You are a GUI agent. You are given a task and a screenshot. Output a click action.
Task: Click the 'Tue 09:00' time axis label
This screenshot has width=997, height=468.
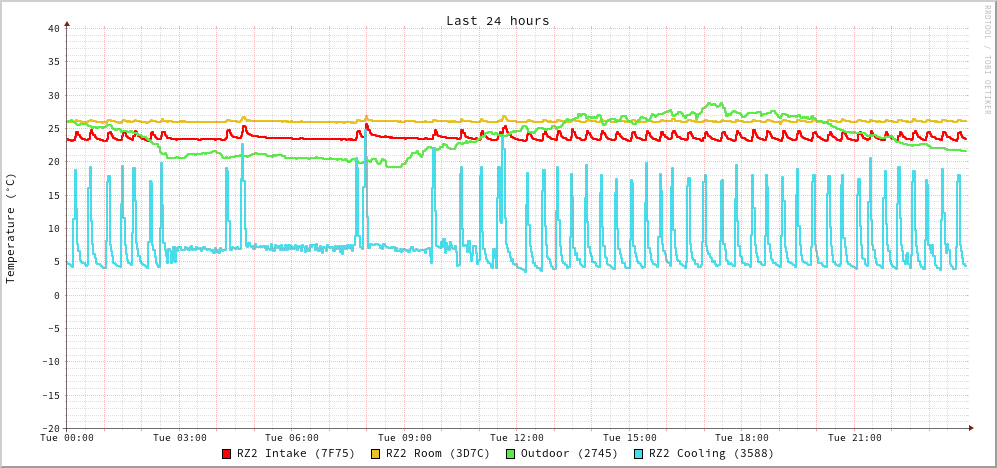[404, 438]
